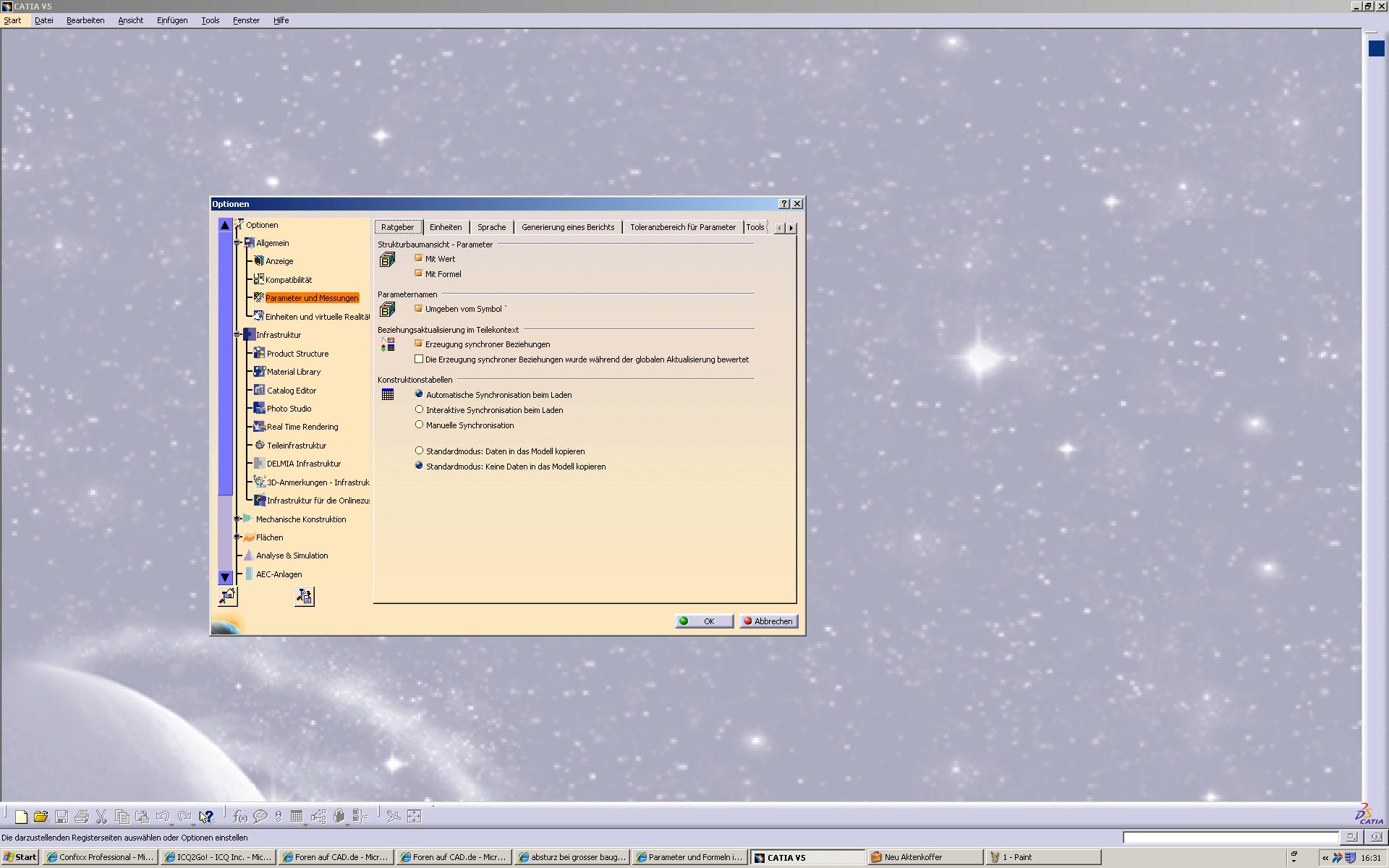This screenshot has height=868, width=1389.
Task: Switch to the Sprache tab
Action: pyautogui.click(x=492, y=227)
